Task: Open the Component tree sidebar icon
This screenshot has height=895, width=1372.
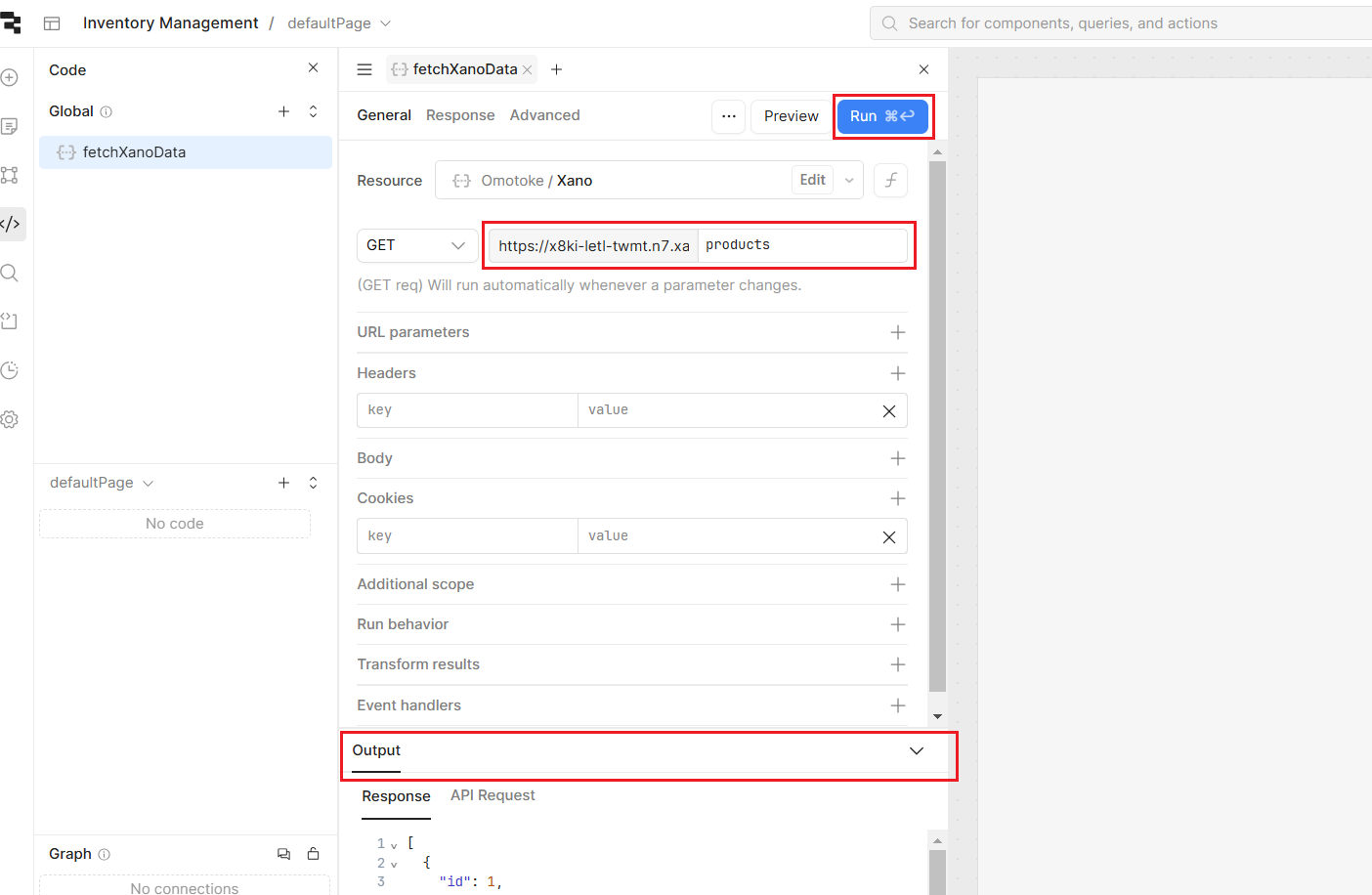Action: click(10, 175)
